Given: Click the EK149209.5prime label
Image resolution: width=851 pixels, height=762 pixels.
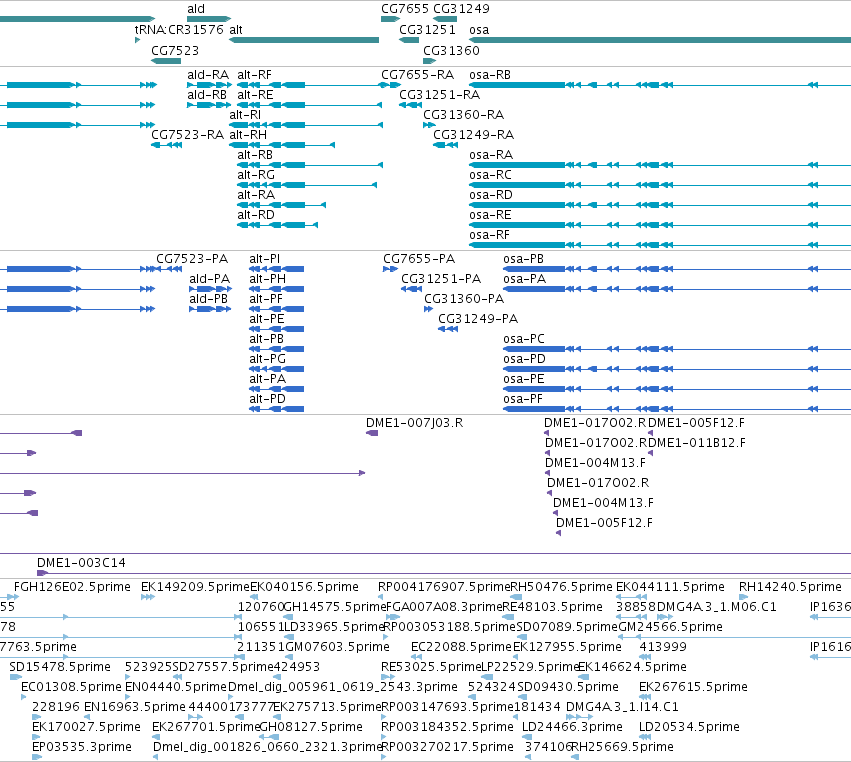Looking at the screenshot, I should pos(195,587).
